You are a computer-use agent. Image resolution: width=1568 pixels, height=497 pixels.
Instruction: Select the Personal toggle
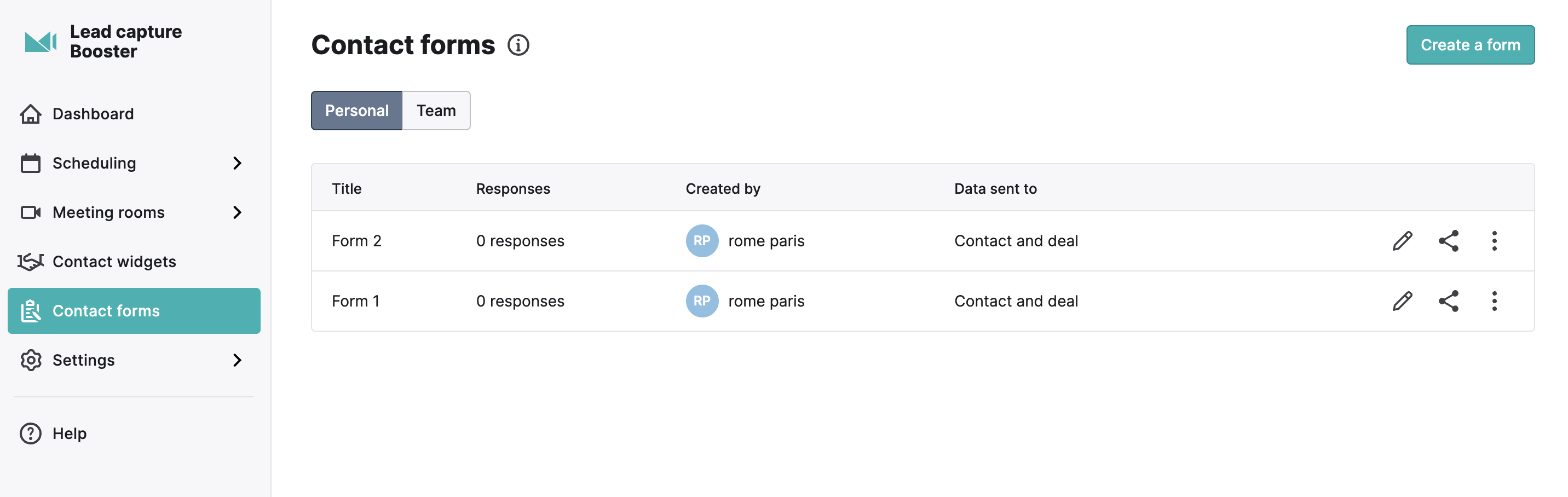pos(357,111)
